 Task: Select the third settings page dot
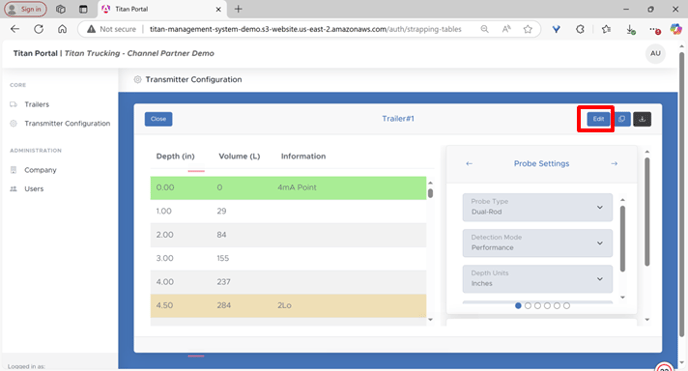pyautogui.click(x=538, y=306)
